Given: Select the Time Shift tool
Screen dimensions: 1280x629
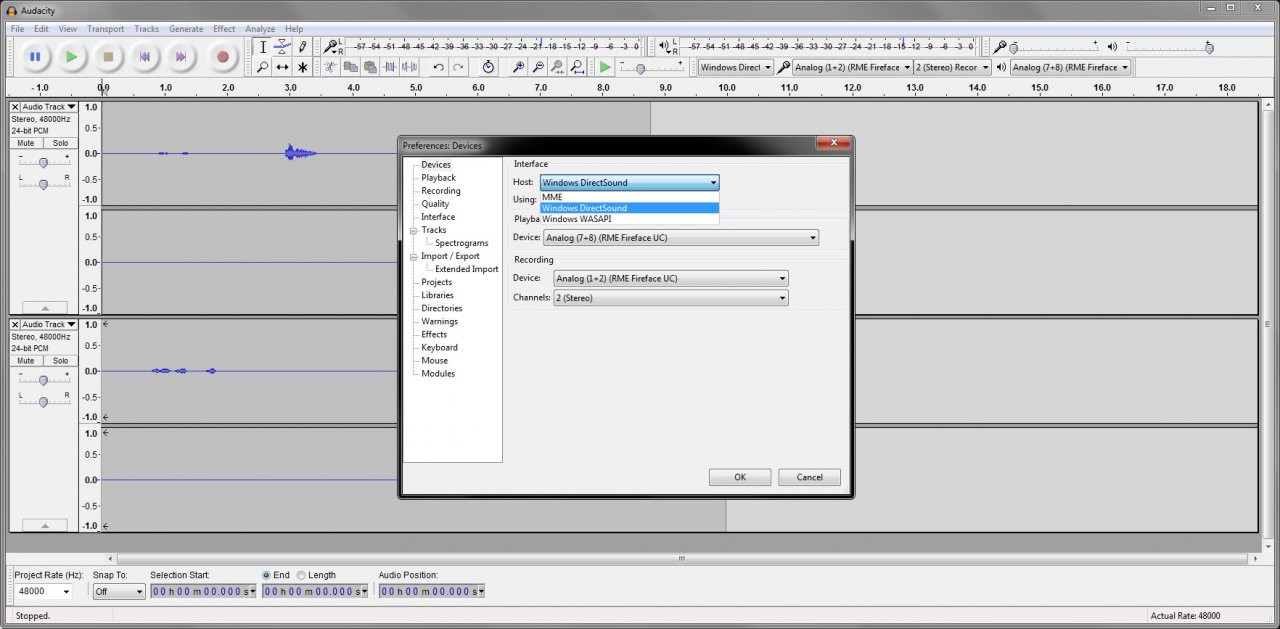Looking at the screenshot, I should [282, 67].
